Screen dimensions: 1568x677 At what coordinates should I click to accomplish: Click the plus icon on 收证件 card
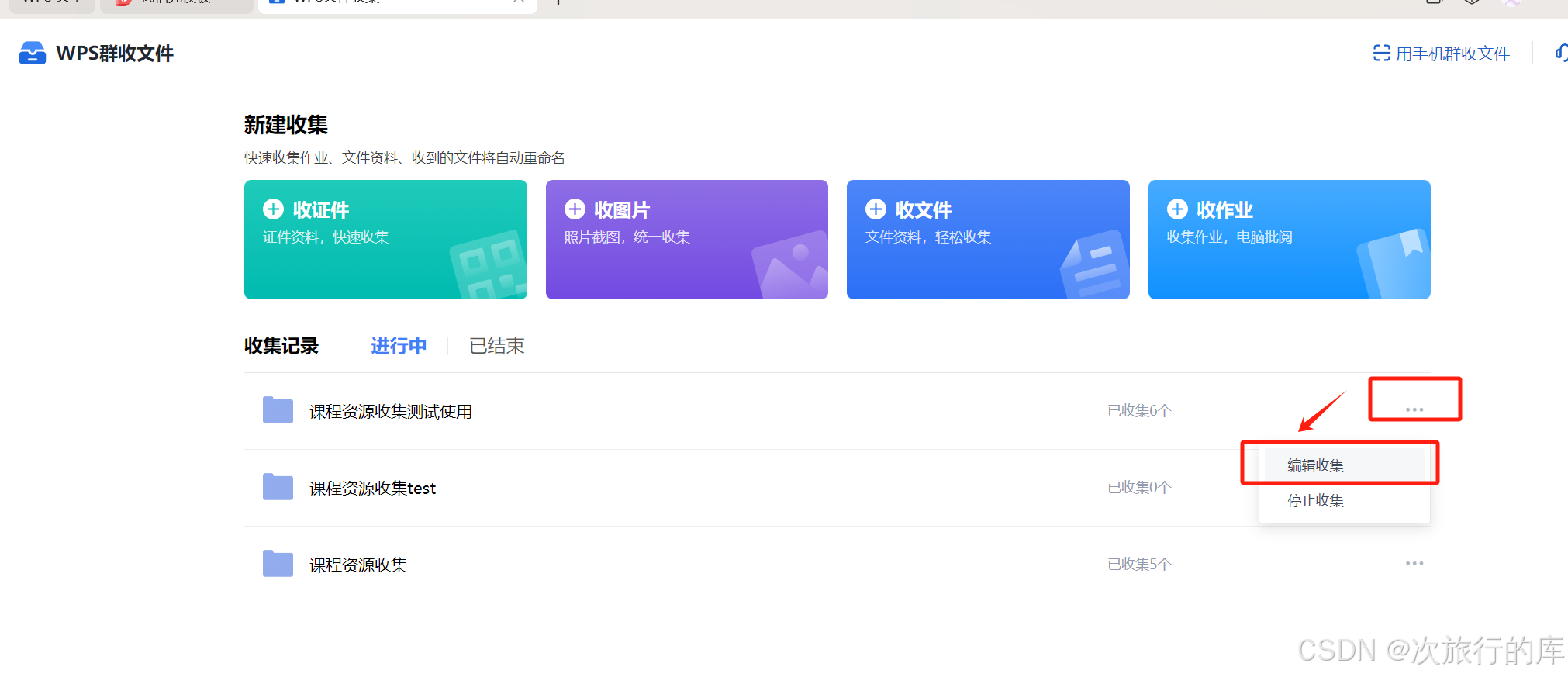pyautogui.click(x=273, y=209)
